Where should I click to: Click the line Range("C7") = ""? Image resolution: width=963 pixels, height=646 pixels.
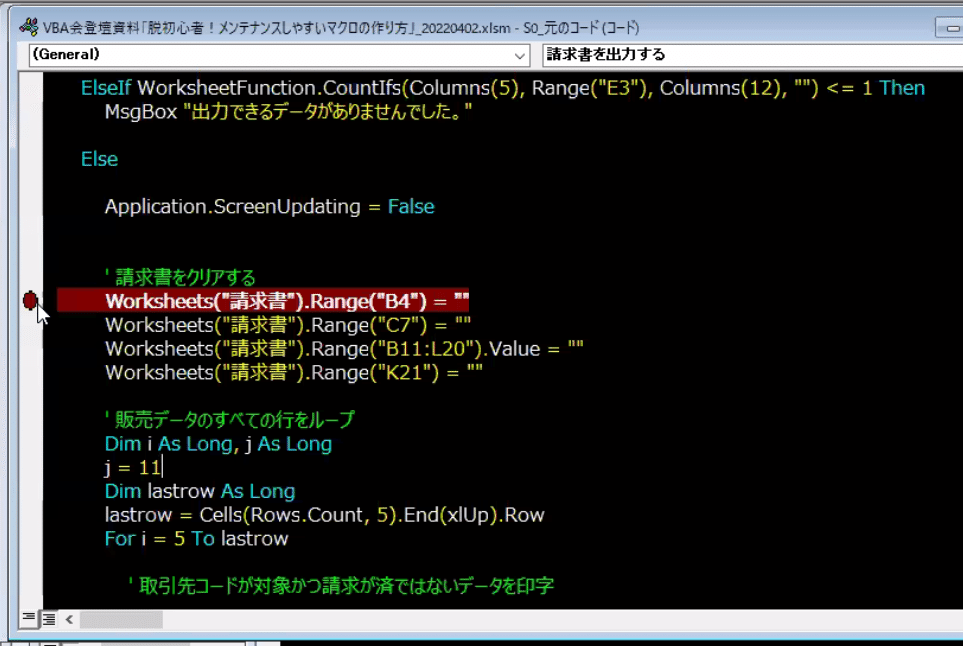click(288, 325)
